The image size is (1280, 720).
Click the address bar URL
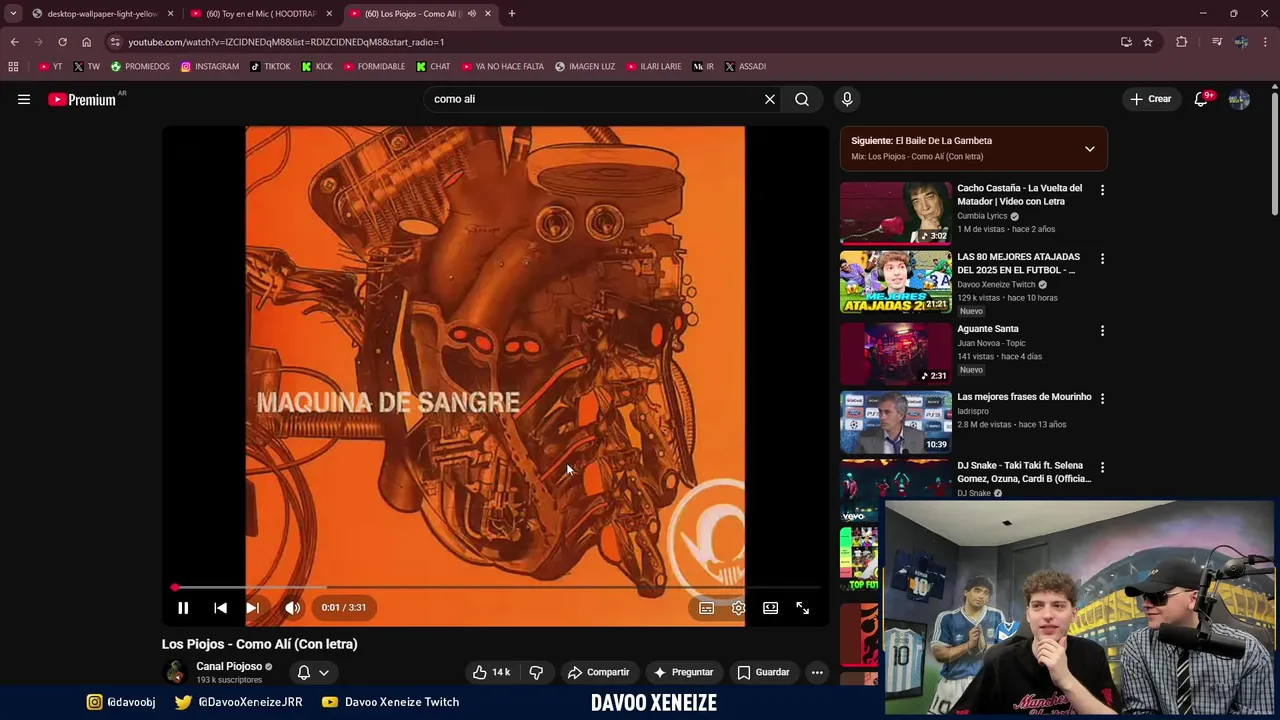tap(286, 42)
